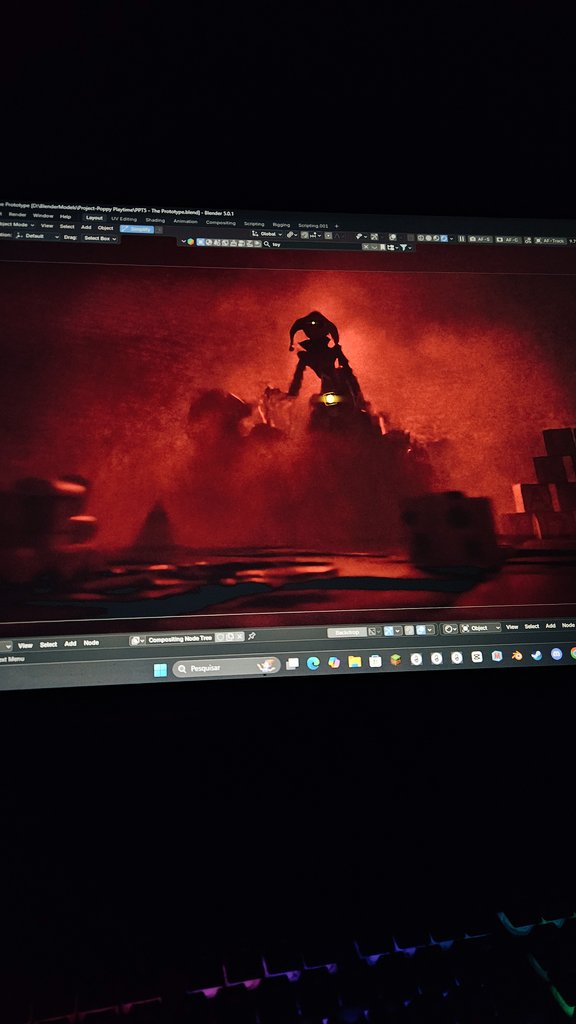Viewport: 576px width, 1024px height.
Task: Switch to the Shading workspace tab
Action: tap(155, 220)
